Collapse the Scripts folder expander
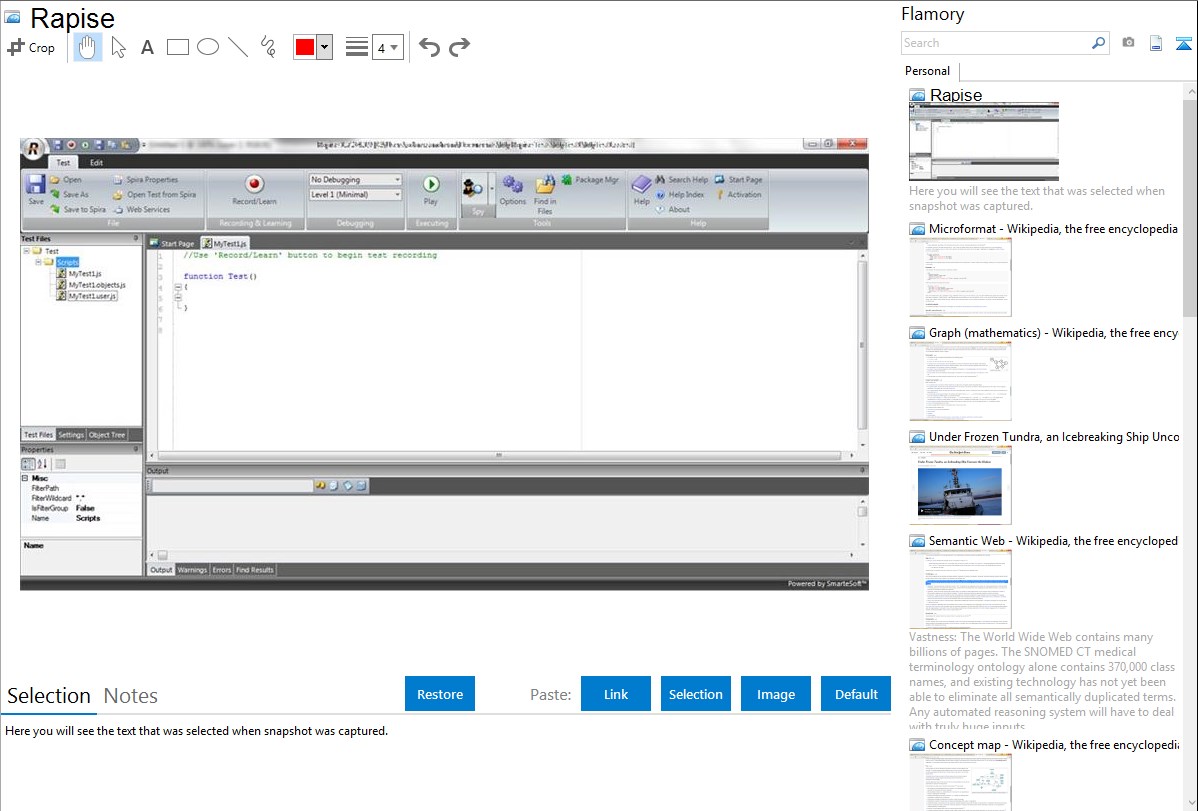Screen dimensions: 1198x811 [37, 262]
